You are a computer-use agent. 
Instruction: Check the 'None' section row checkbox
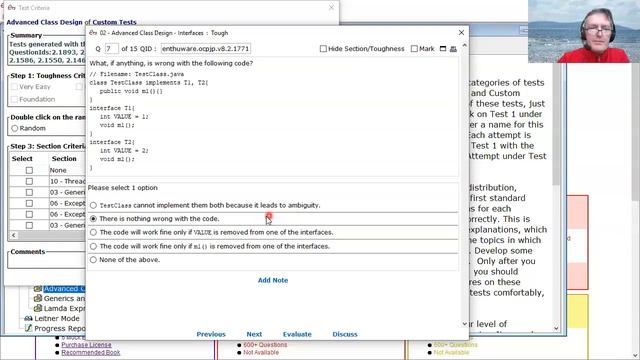(29, 170)
